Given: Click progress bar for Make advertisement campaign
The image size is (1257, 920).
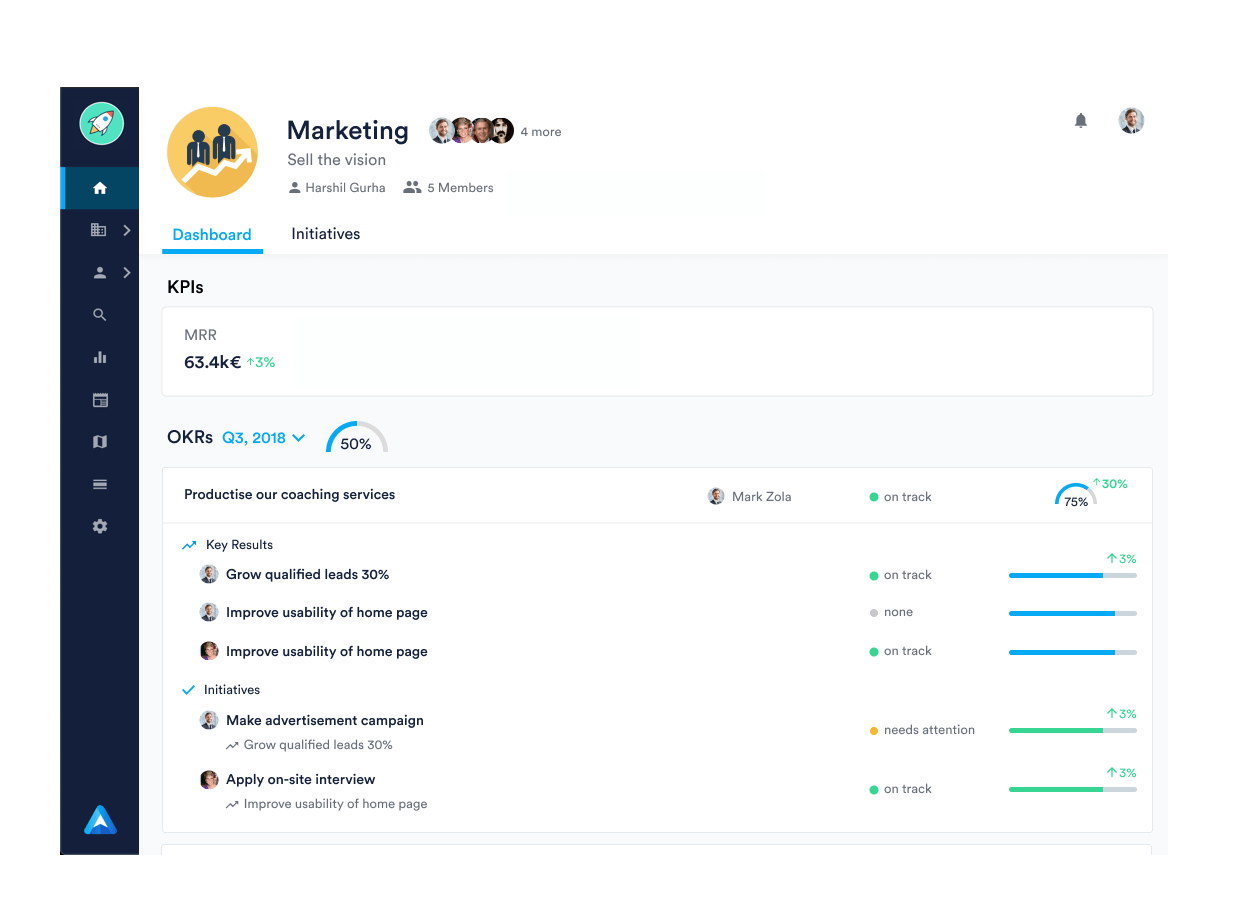Looking at the screenshot, I should (1073, 730).
